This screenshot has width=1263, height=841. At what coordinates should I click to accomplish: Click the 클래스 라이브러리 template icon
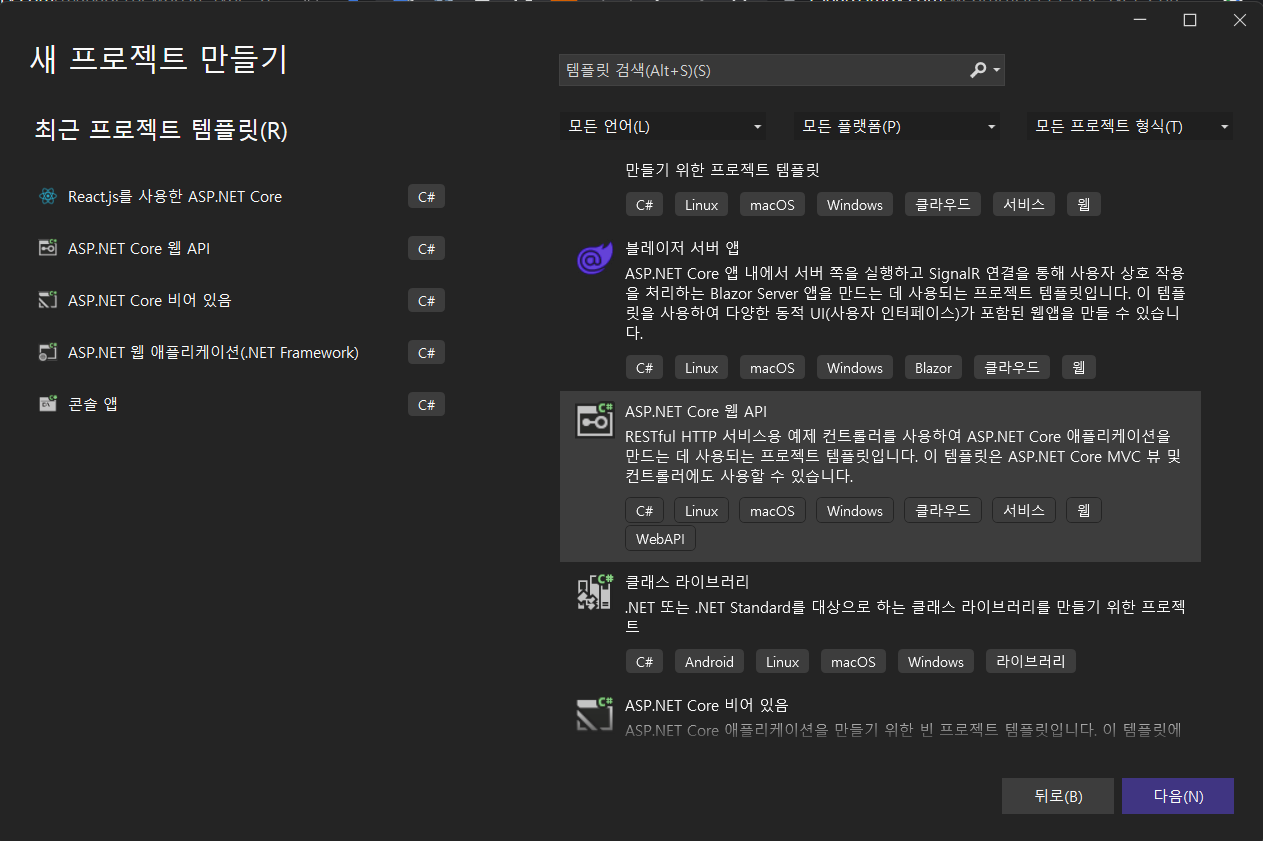pyautogui.click(x=594, y=591)
